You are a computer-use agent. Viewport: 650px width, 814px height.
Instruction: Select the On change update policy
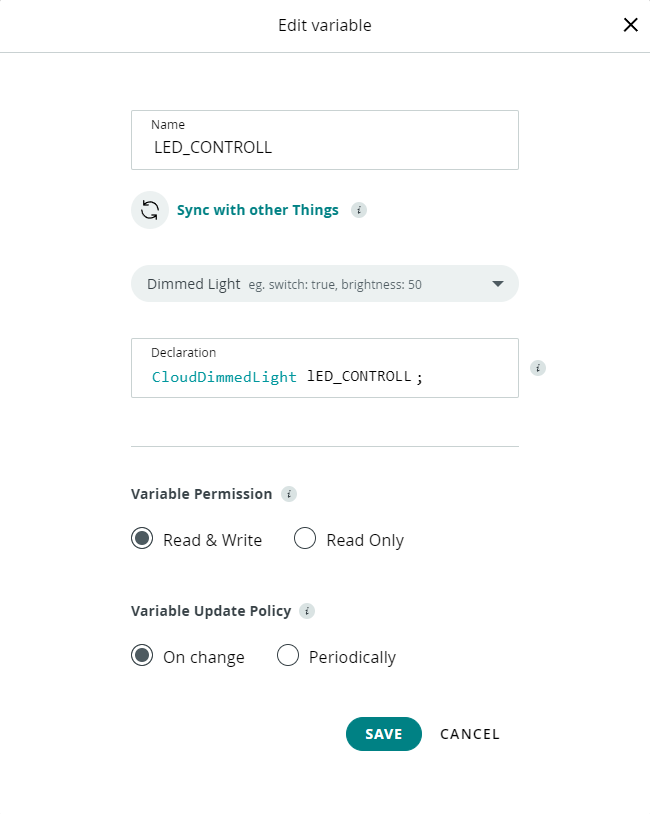[143, 656]
